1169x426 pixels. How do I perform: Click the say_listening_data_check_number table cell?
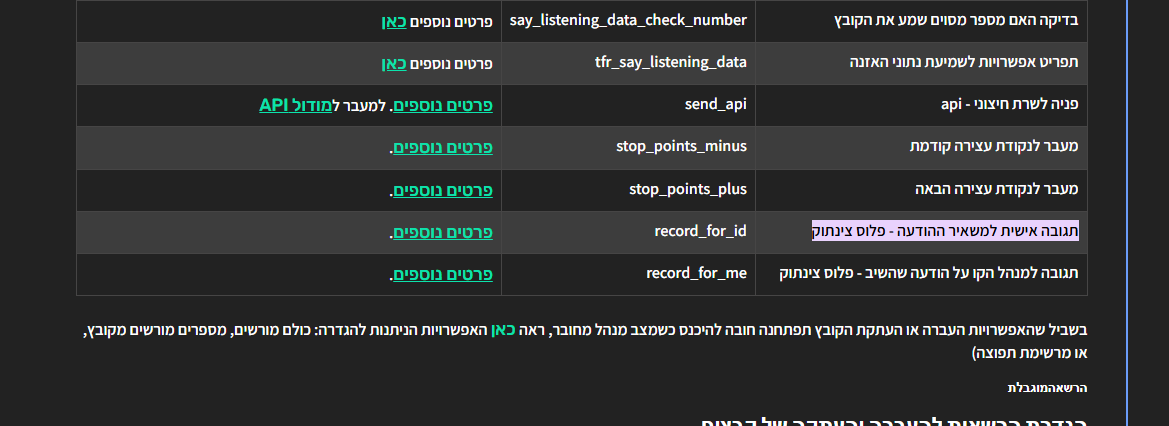(628, 21)
